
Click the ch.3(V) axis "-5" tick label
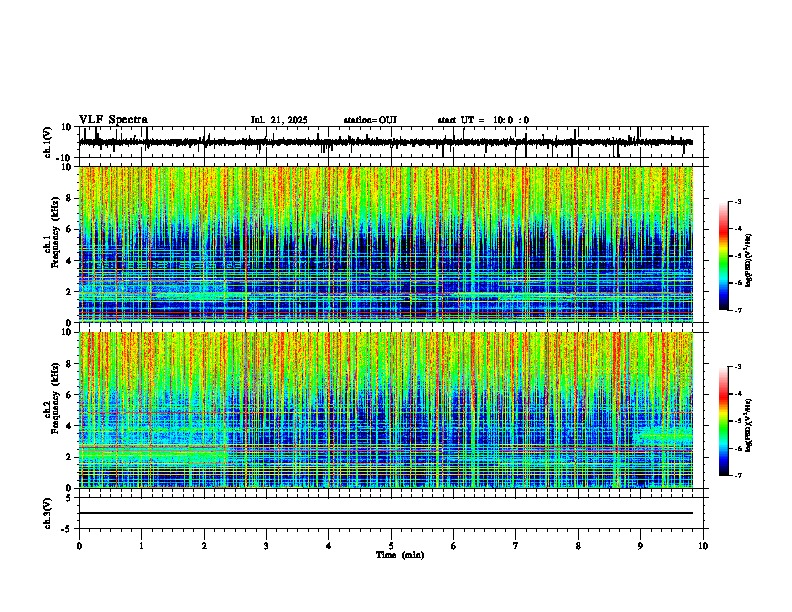pyautogui.click(x=67, y=529)
